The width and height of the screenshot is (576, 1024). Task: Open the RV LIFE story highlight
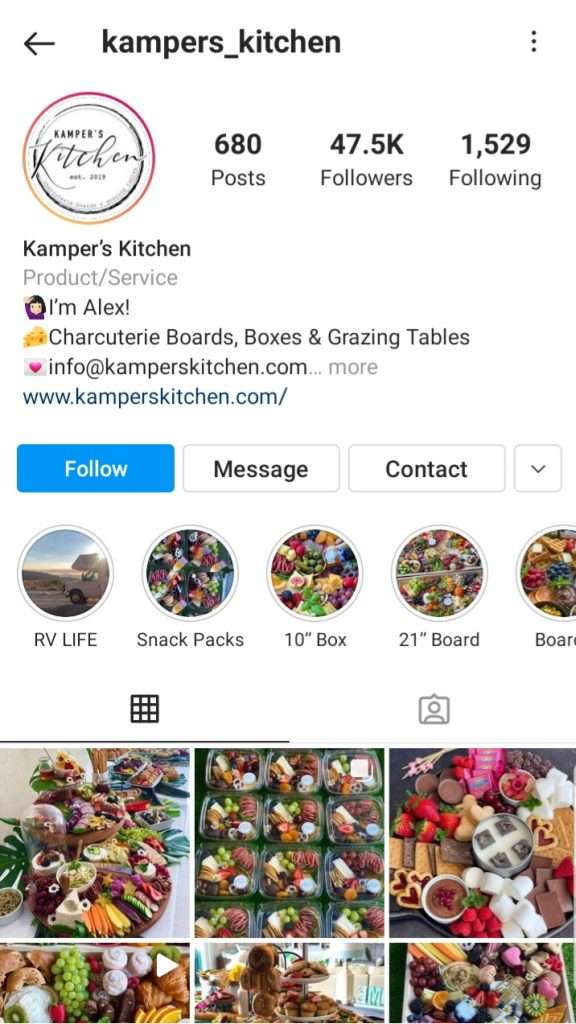pyautogui.click(x=65, y=573)
